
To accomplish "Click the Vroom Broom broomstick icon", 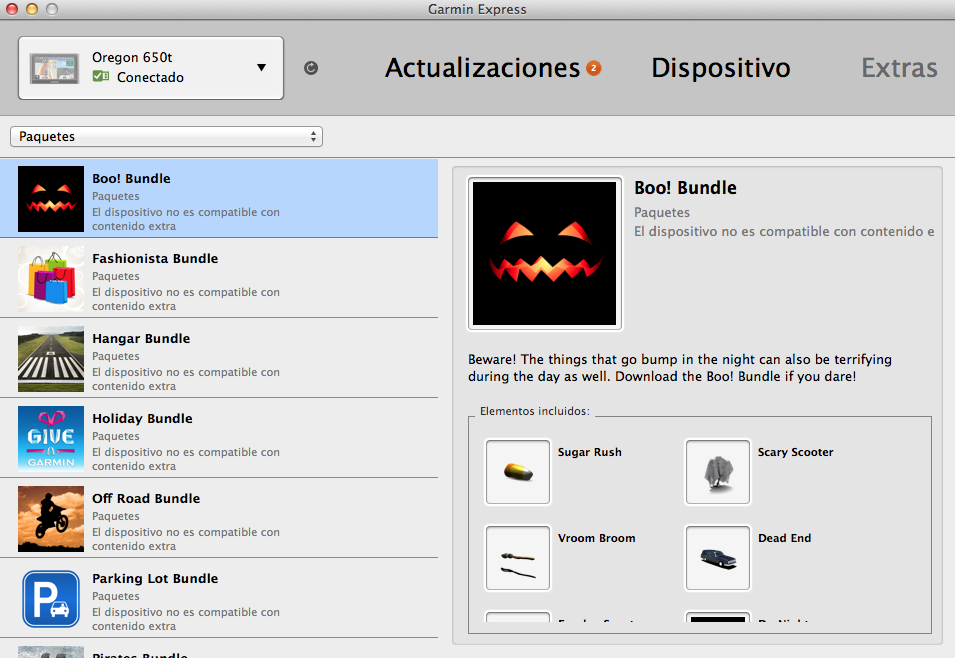I will [518, 558].
